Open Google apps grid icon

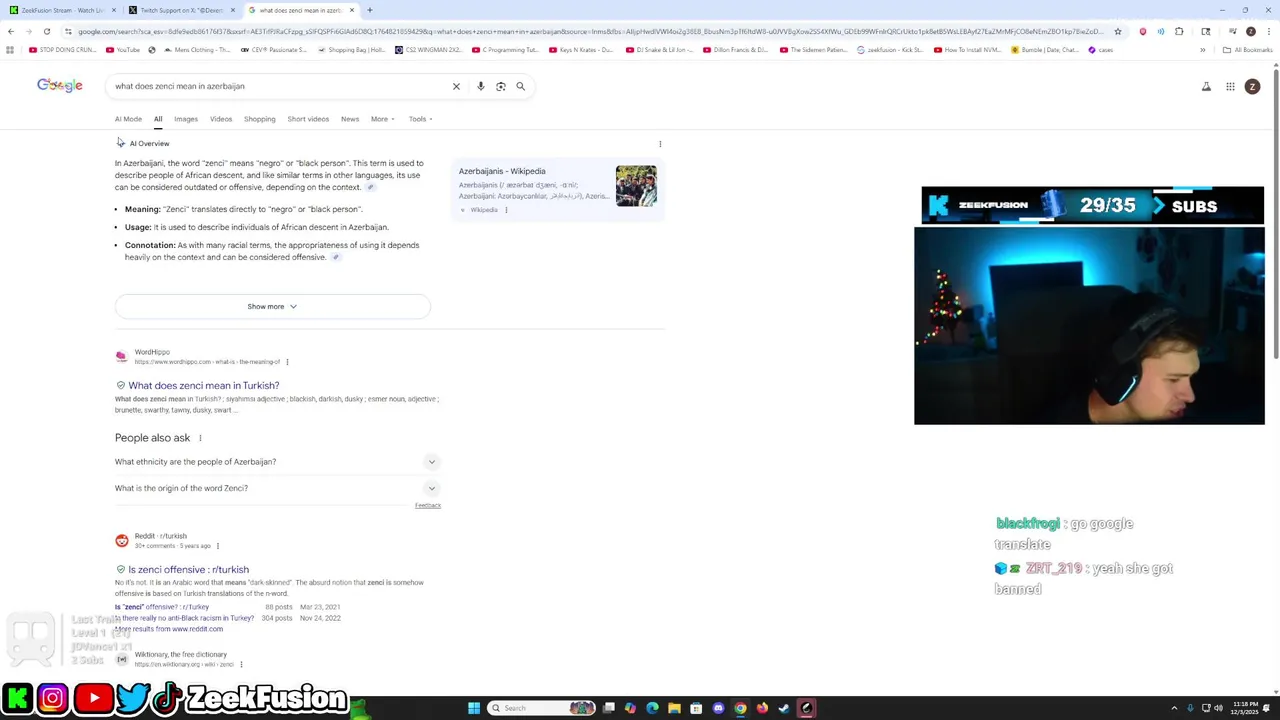tap(1230, 86)
